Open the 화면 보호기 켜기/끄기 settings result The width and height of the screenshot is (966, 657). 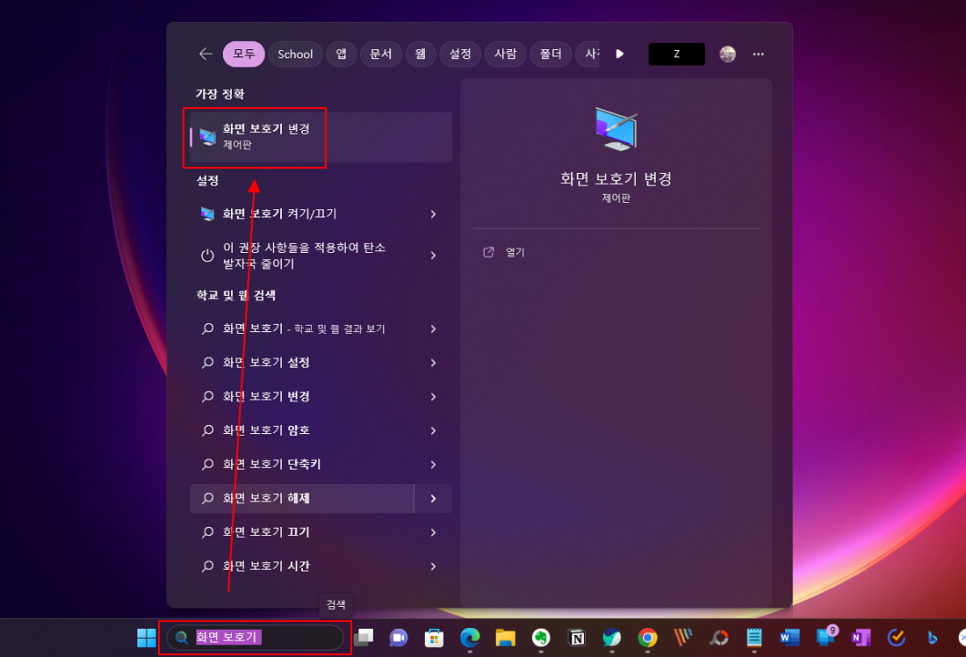(321, 214)
